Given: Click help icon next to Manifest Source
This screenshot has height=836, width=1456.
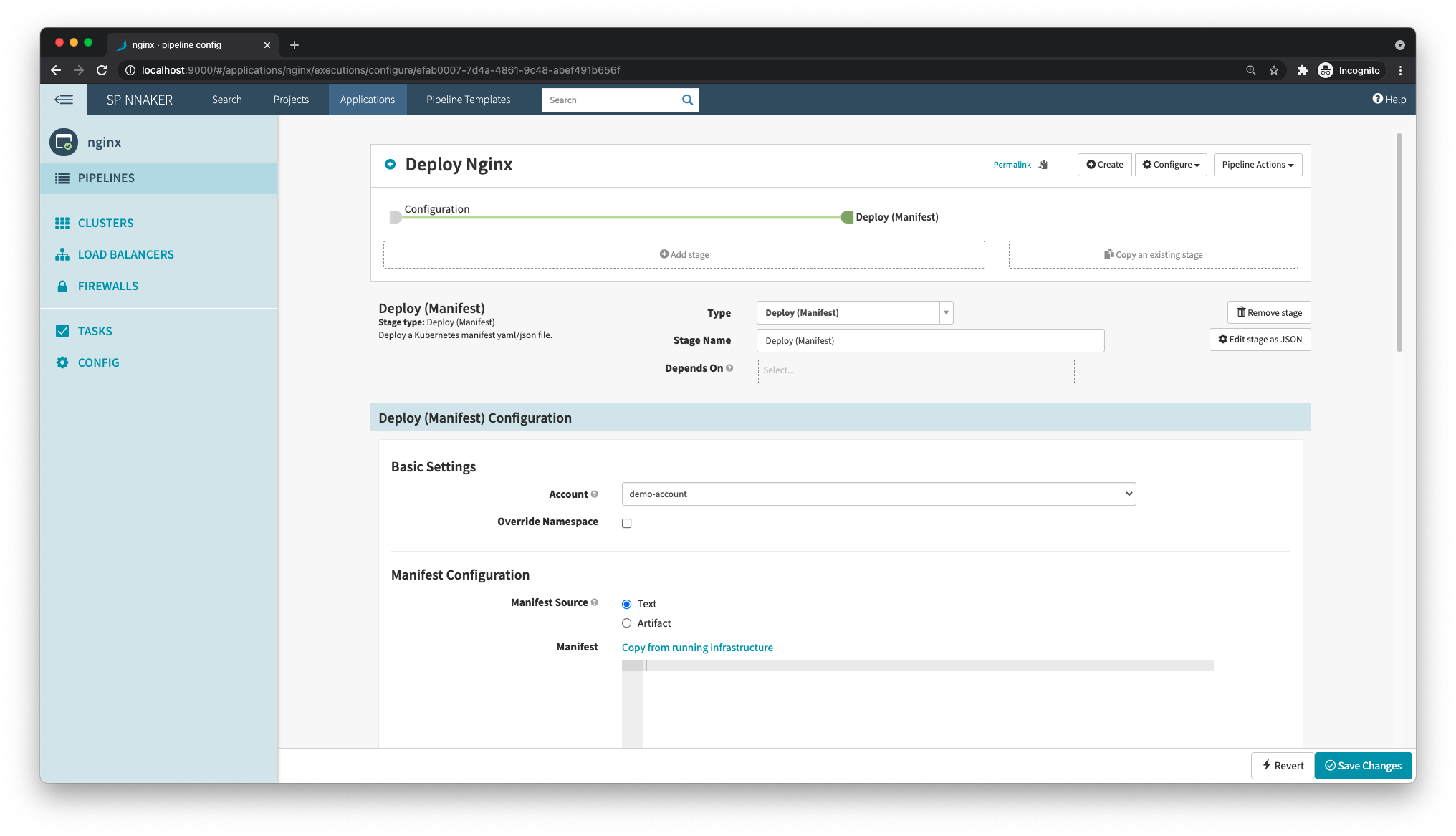Looking at the screenshot, I should [x=595, y=602].
